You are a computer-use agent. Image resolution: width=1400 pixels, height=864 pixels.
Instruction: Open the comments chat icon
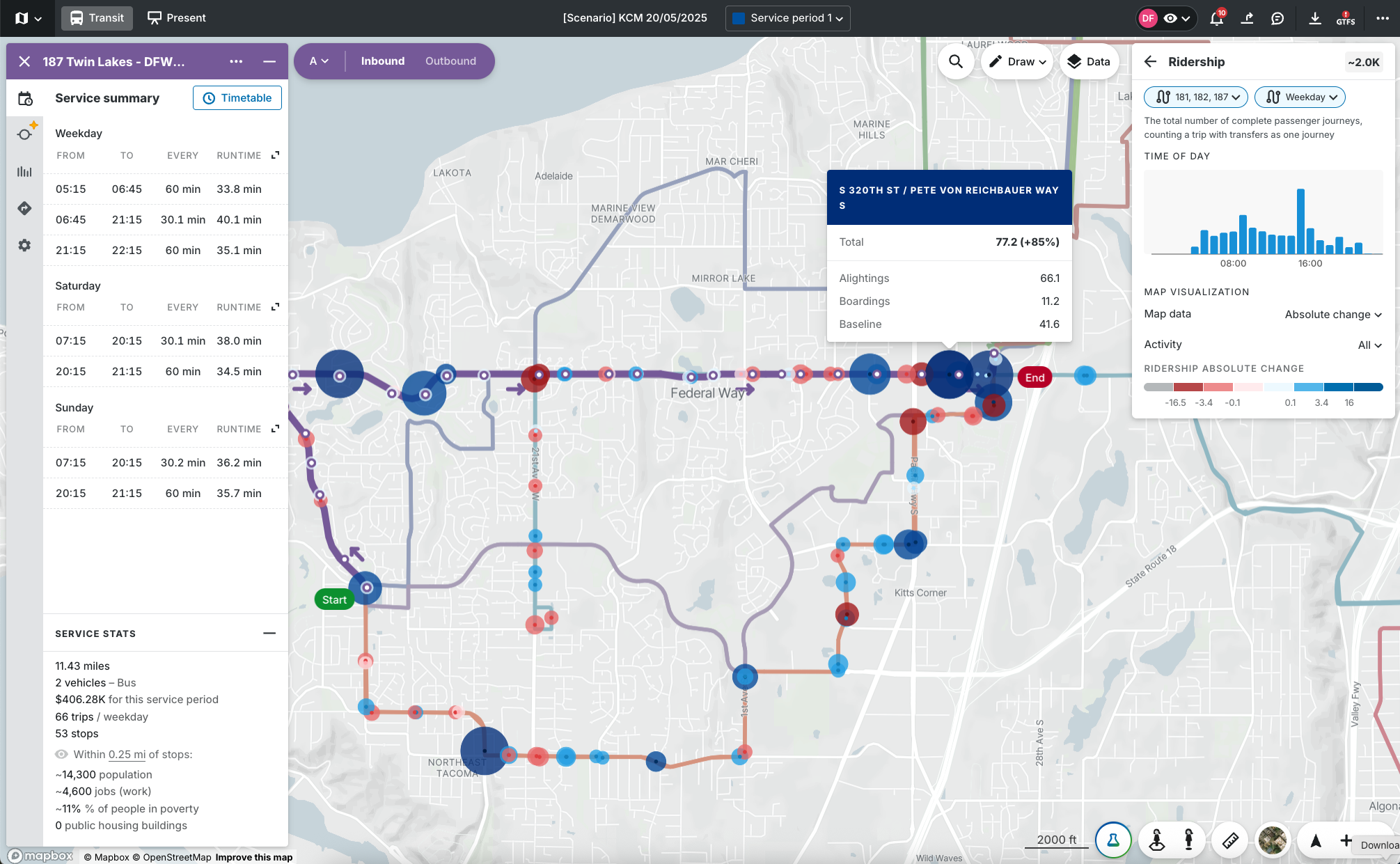click(1277, 19)
